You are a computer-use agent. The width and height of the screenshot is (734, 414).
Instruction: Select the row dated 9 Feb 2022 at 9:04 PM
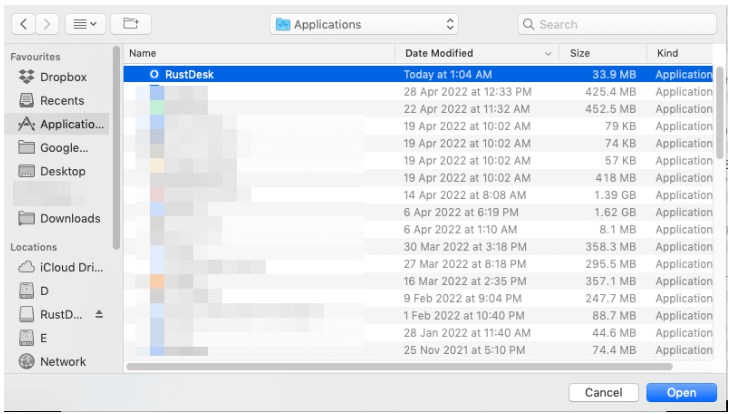418,298
